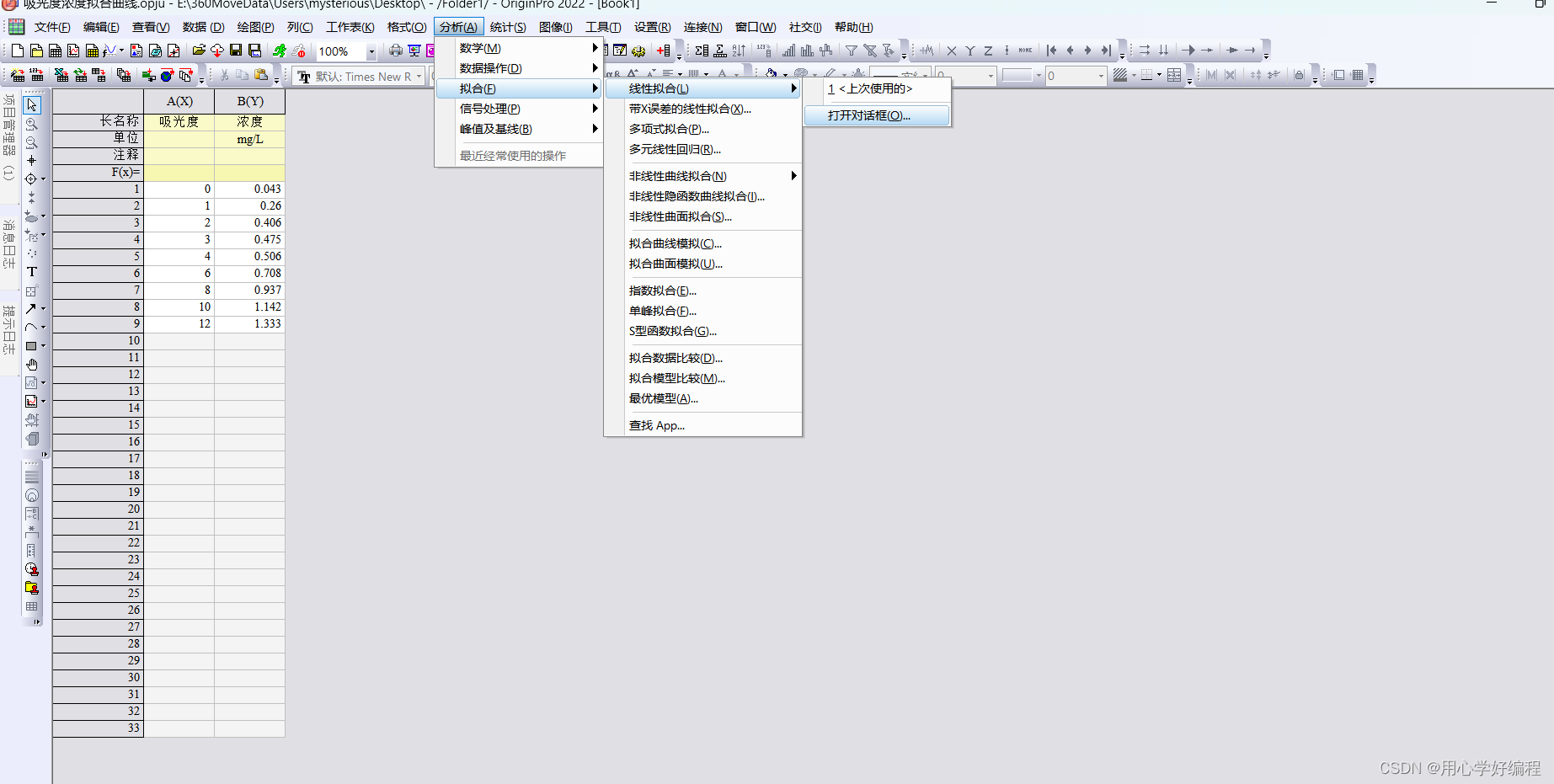Open the 统计 menu
The height and width of the screenshot is (784, 1554).
508,27
